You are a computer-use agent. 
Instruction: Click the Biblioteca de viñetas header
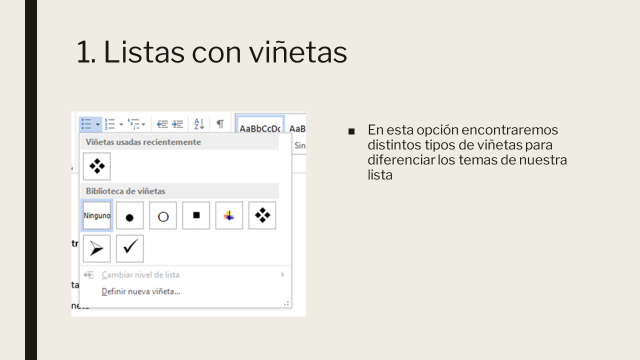pyautogui.click(x=180, y=191)
